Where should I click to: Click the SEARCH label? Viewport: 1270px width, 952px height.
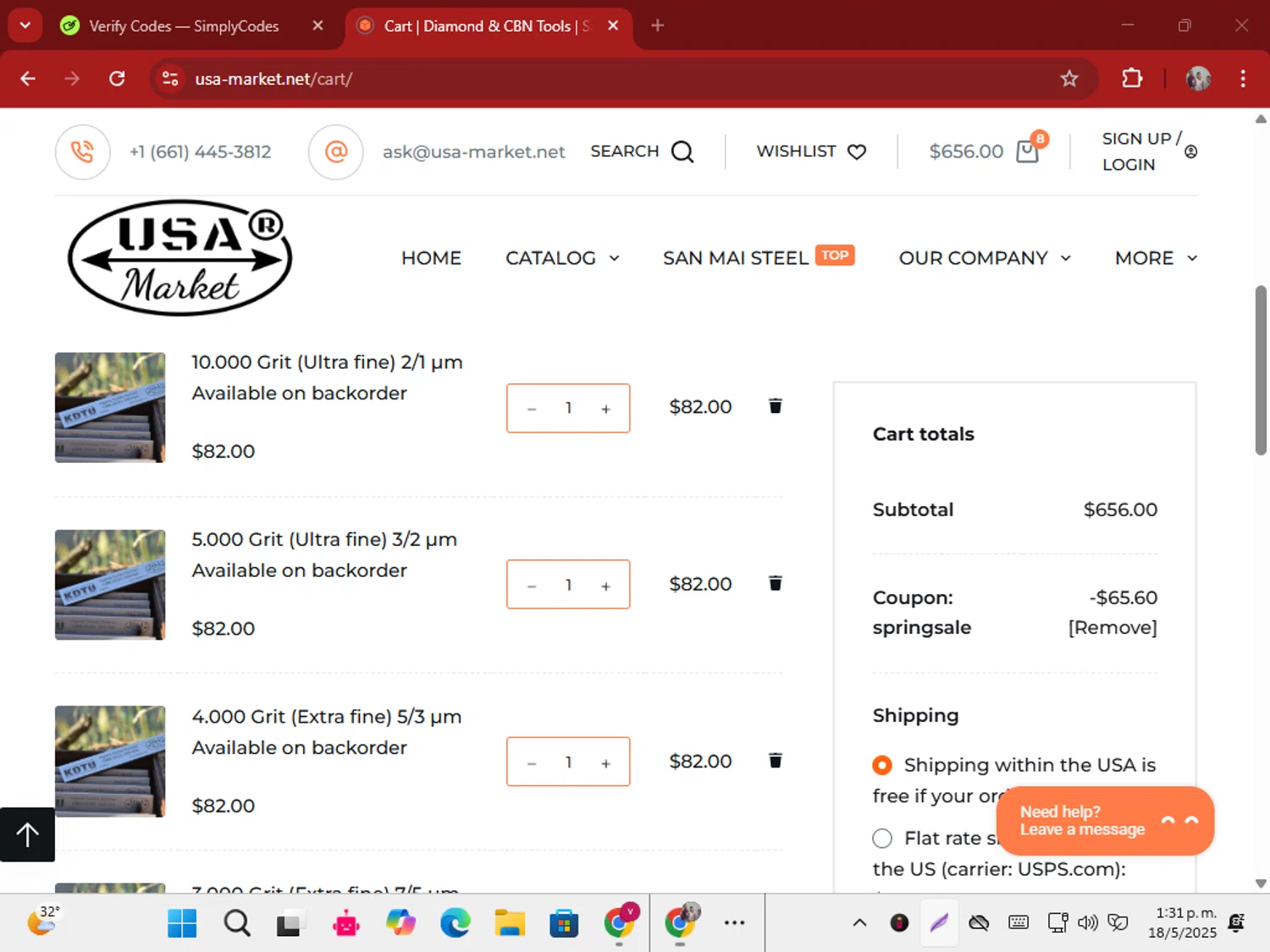click(x=624, y=151)
